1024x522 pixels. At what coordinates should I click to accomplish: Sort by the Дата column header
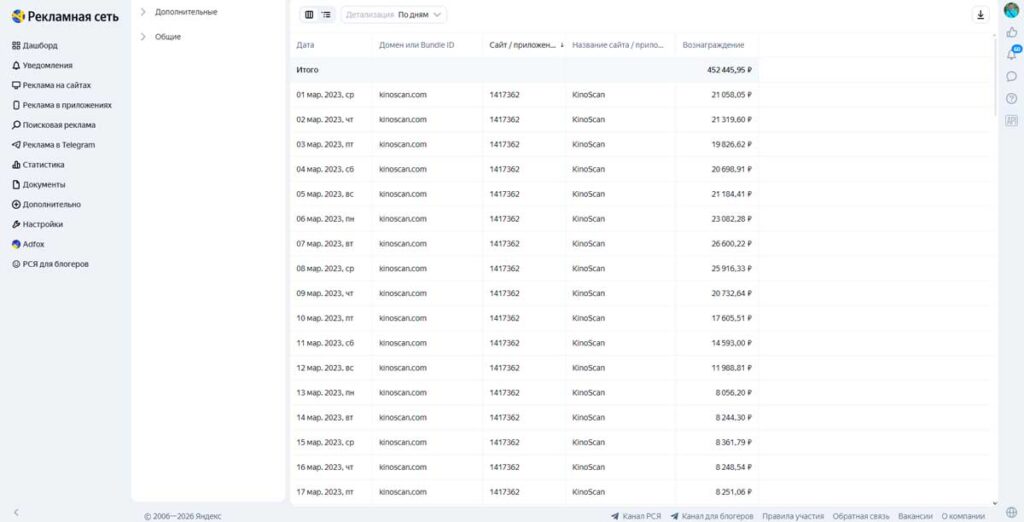(305, 45)
